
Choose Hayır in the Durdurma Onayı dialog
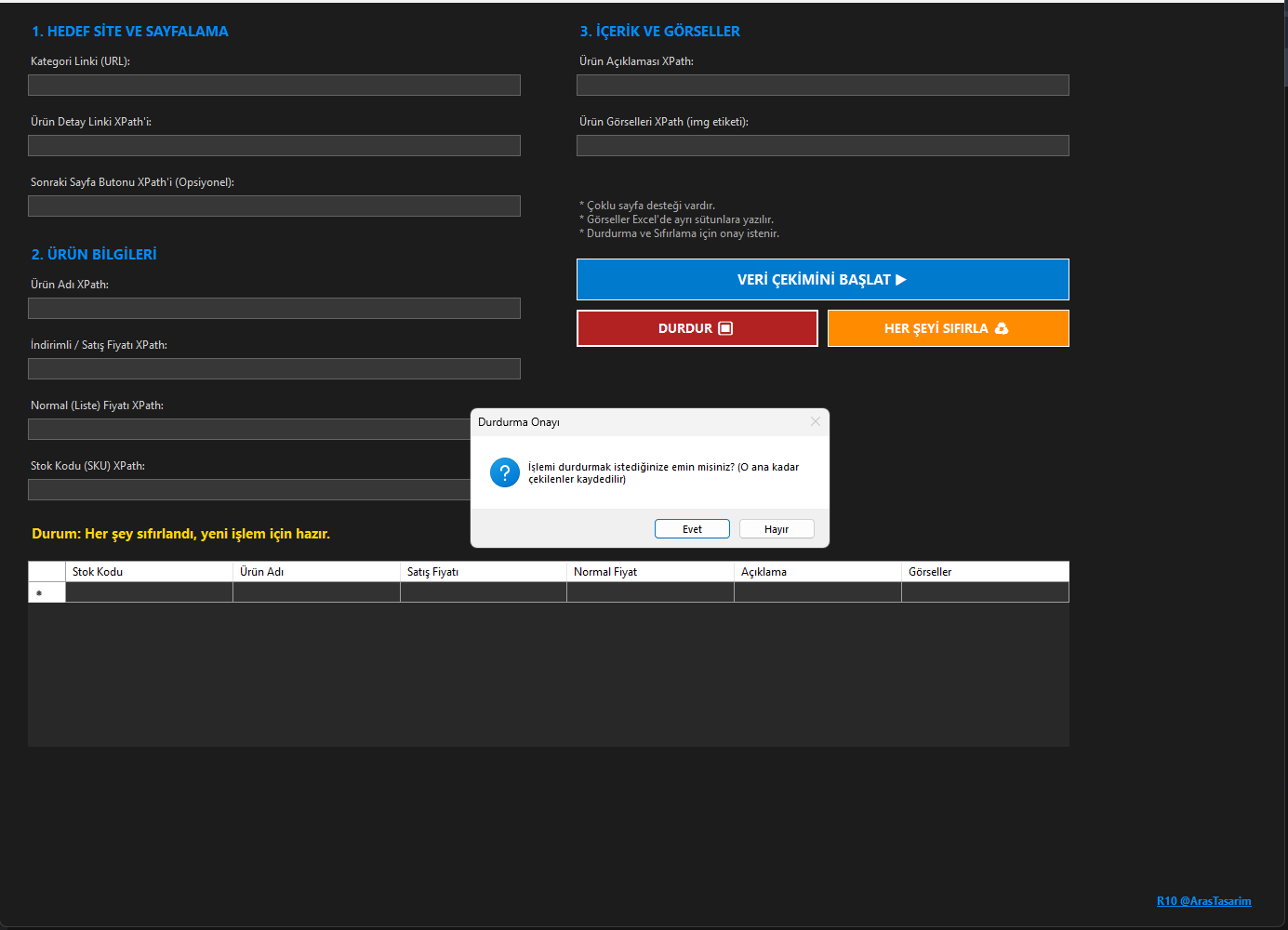777,529
